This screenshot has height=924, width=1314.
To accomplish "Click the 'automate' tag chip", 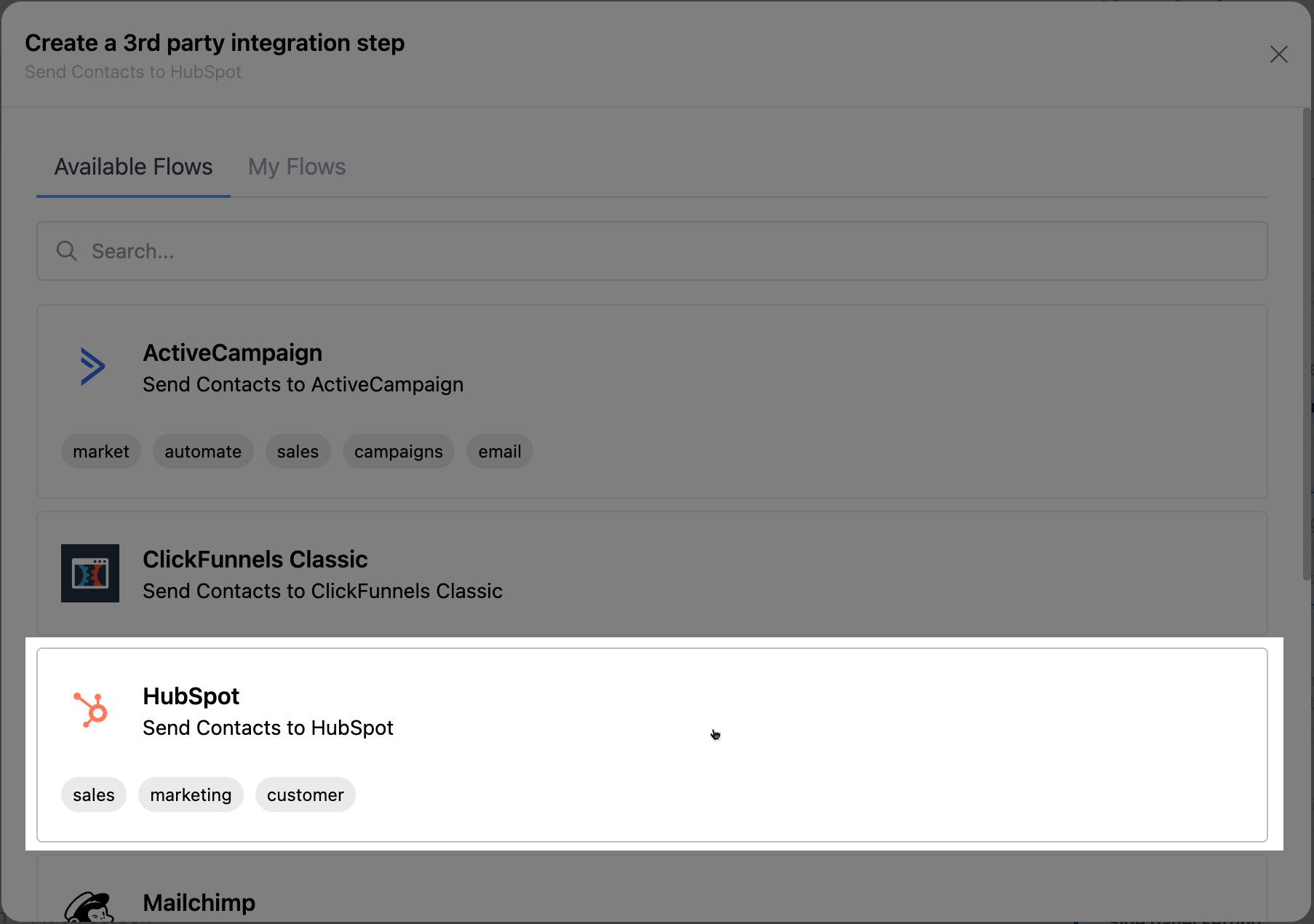I will coord(203,452).
